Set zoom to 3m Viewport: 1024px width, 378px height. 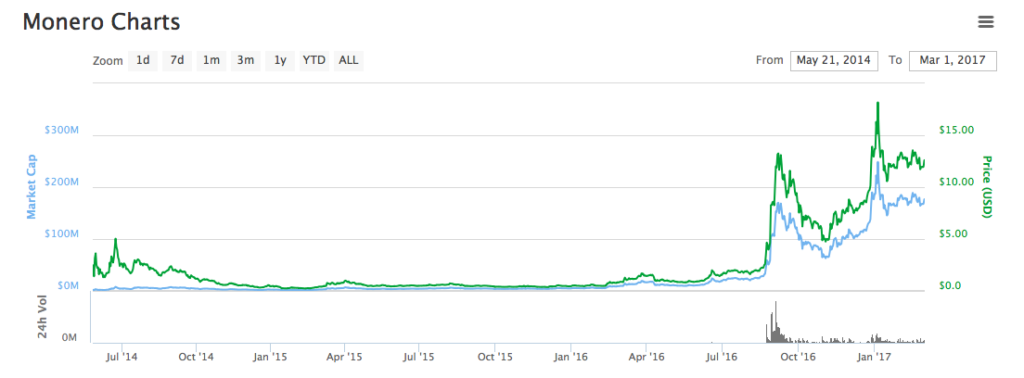tap(246, 61)
